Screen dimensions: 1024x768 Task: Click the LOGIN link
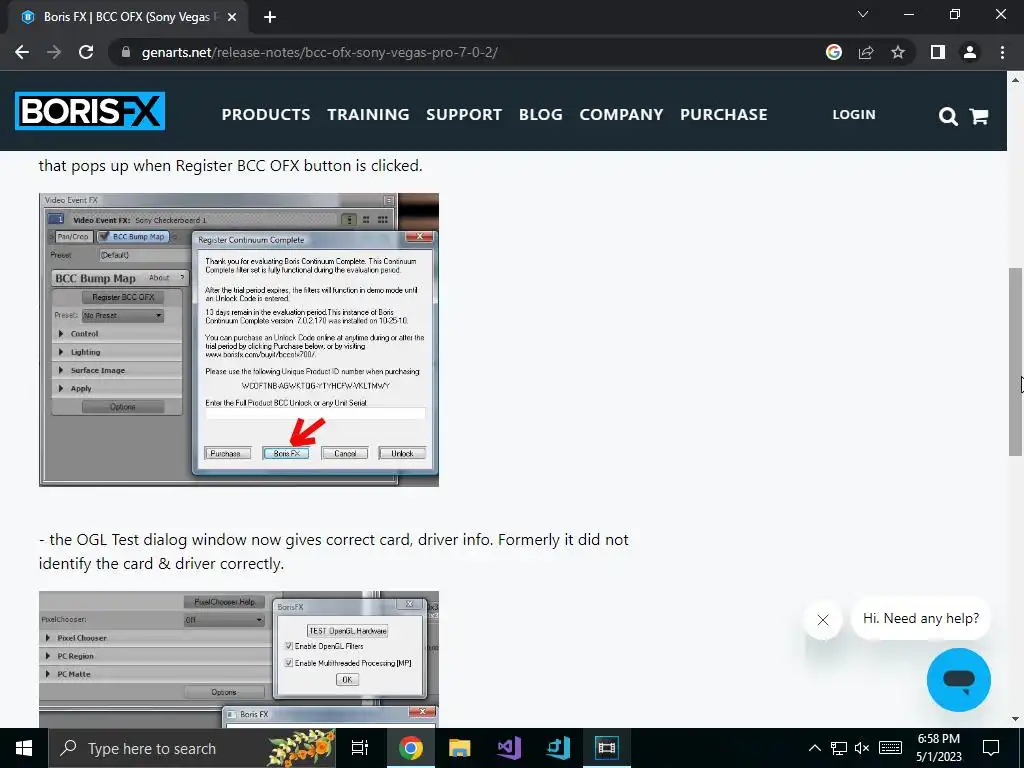854,114
